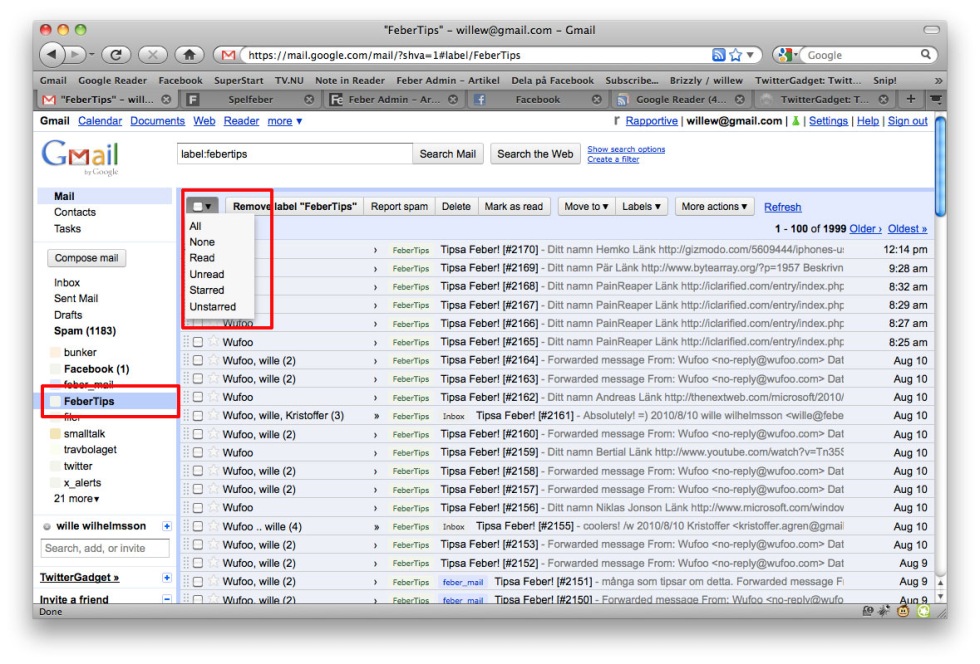Click the smalltalk label color swatch

[x=55, y=434]
